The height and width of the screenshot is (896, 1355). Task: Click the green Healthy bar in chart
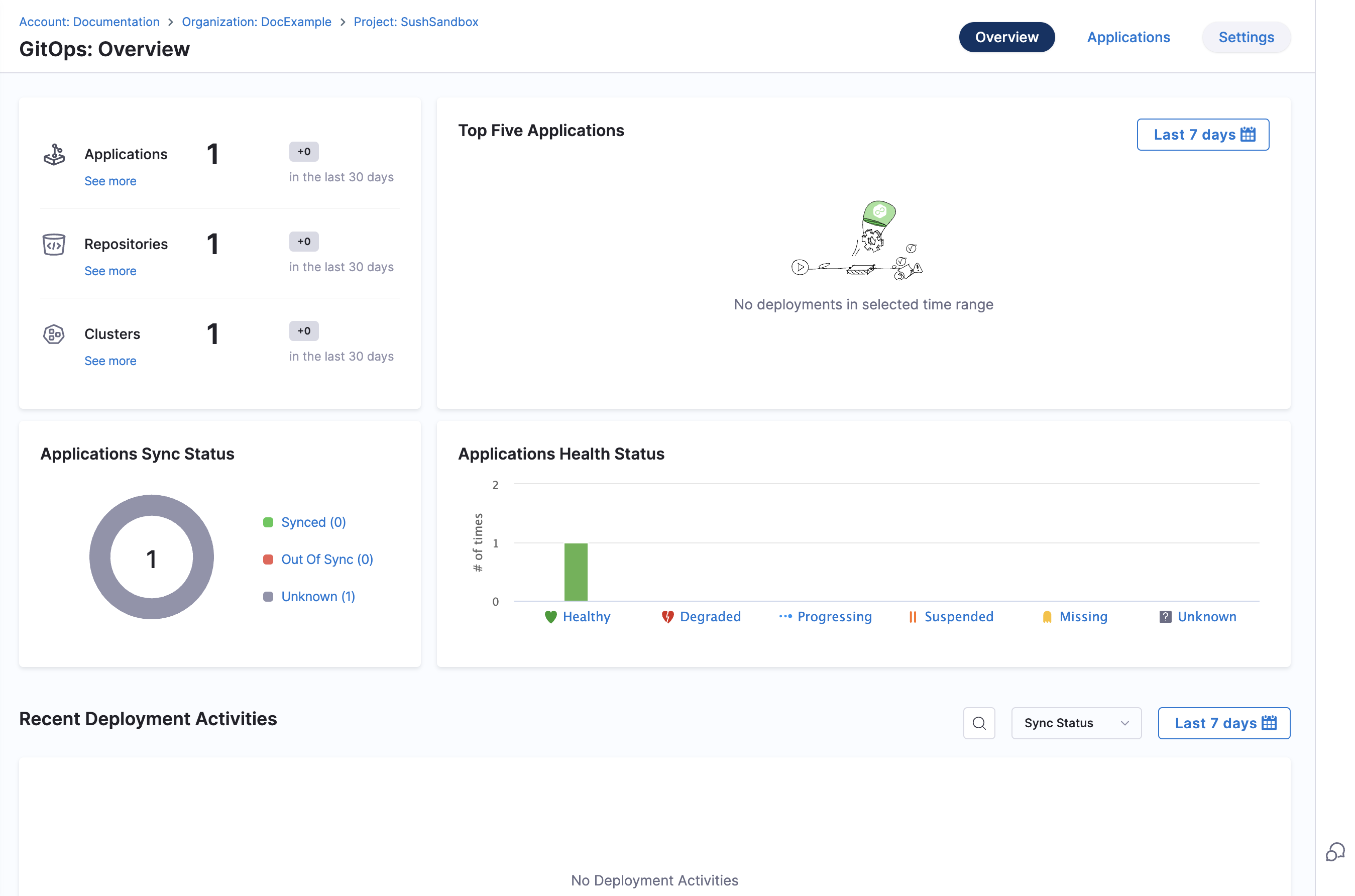click(576, 572)
